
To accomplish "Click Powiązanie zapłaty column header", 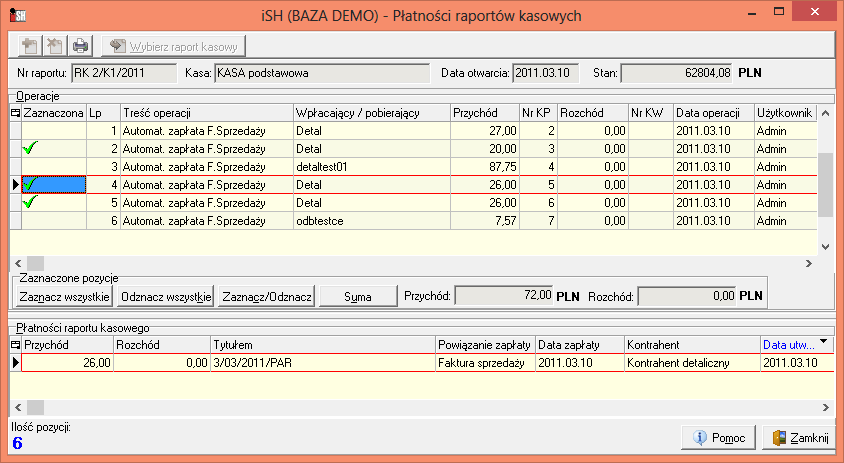I will tap(486, 345).
